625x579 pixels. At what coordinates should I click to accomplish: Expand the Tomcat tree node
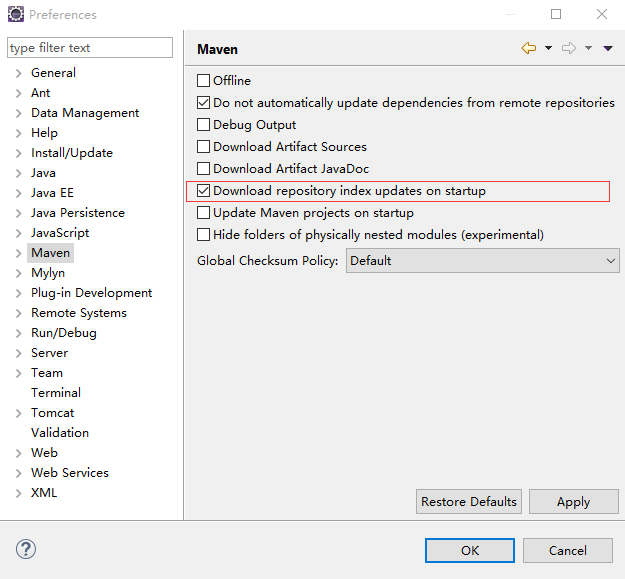point(18,413)
